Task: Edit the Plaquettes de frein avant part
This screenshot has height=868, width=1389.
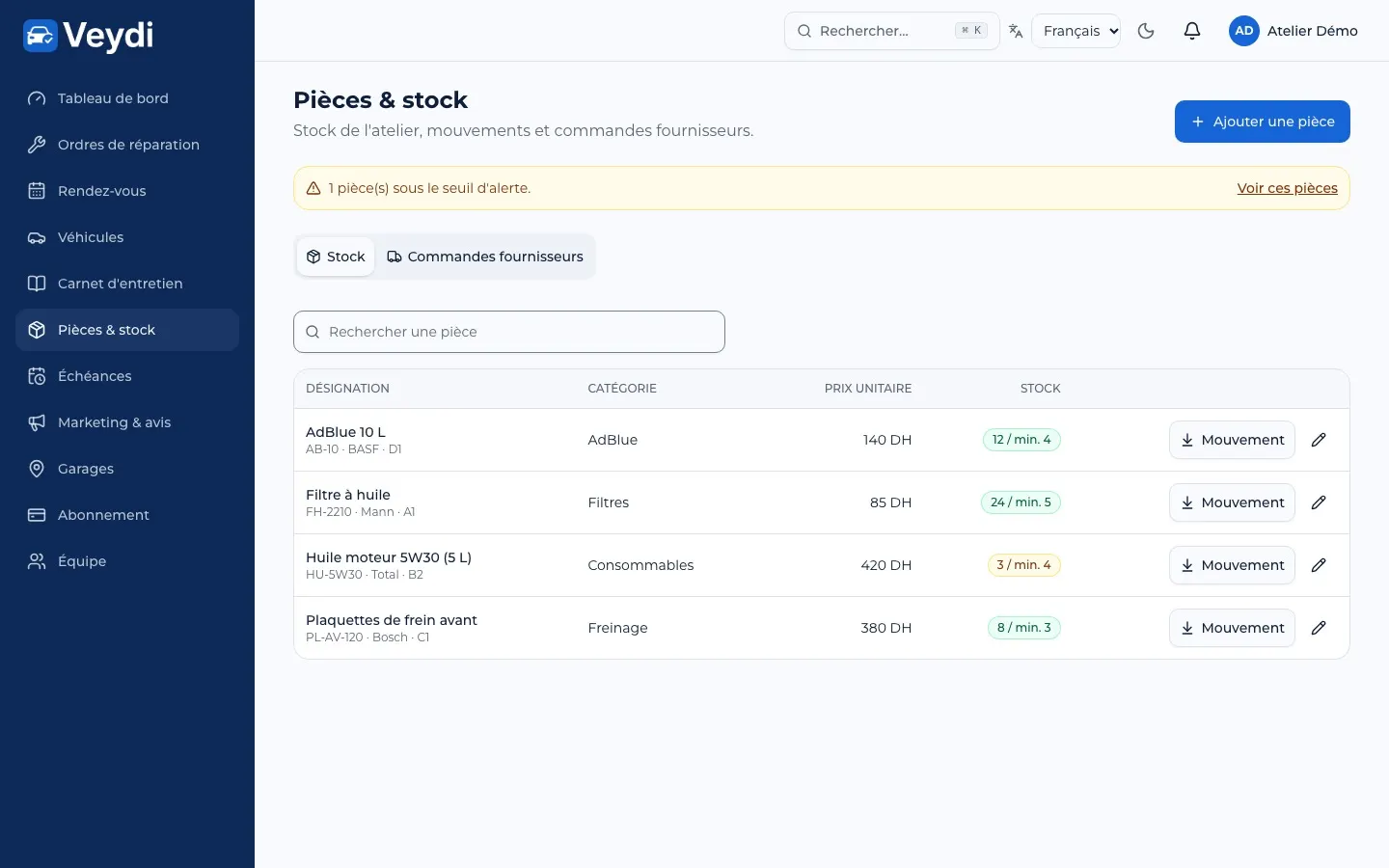Action: pyautogui.click(x=1319, y=628)
